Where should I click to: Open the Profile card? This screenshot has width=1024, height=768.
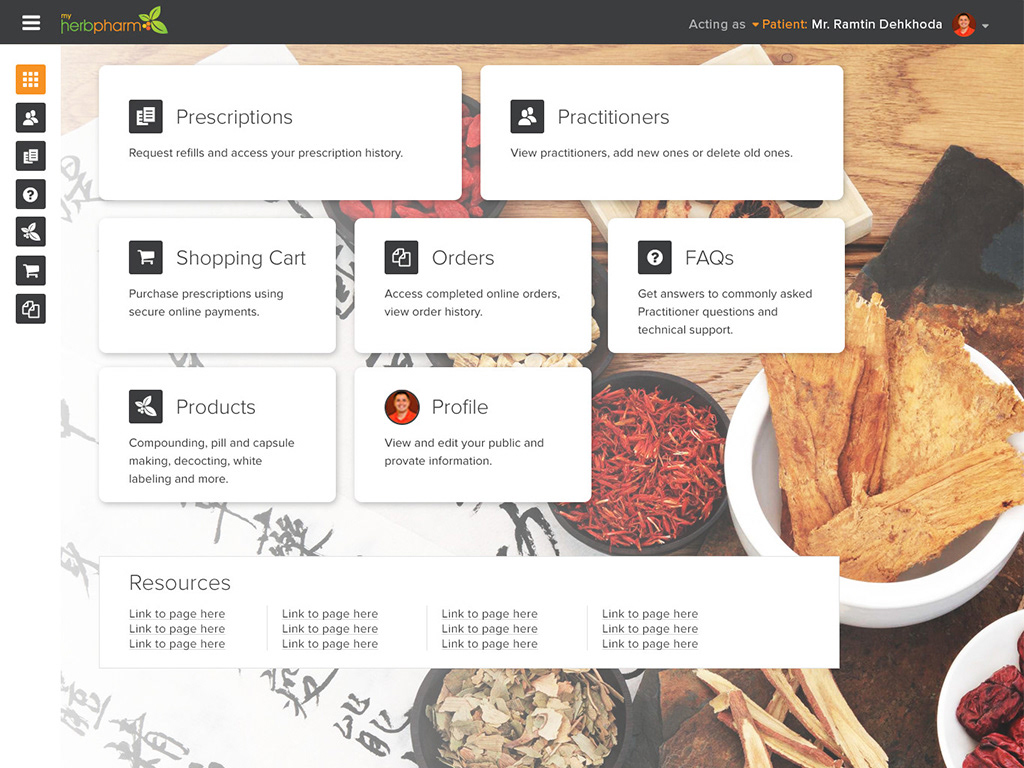[473, 435]
